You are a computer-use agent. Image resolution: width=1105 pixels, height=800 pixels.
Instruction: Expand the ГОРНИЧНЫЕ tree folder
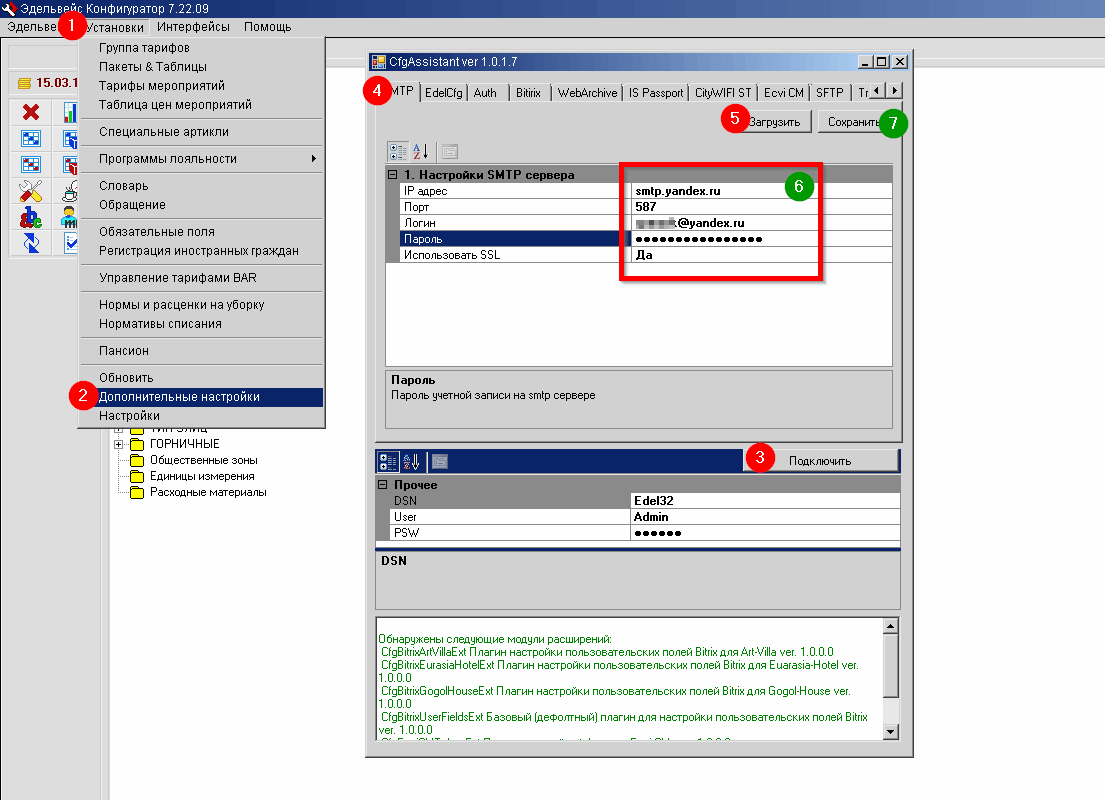[118, 444]
